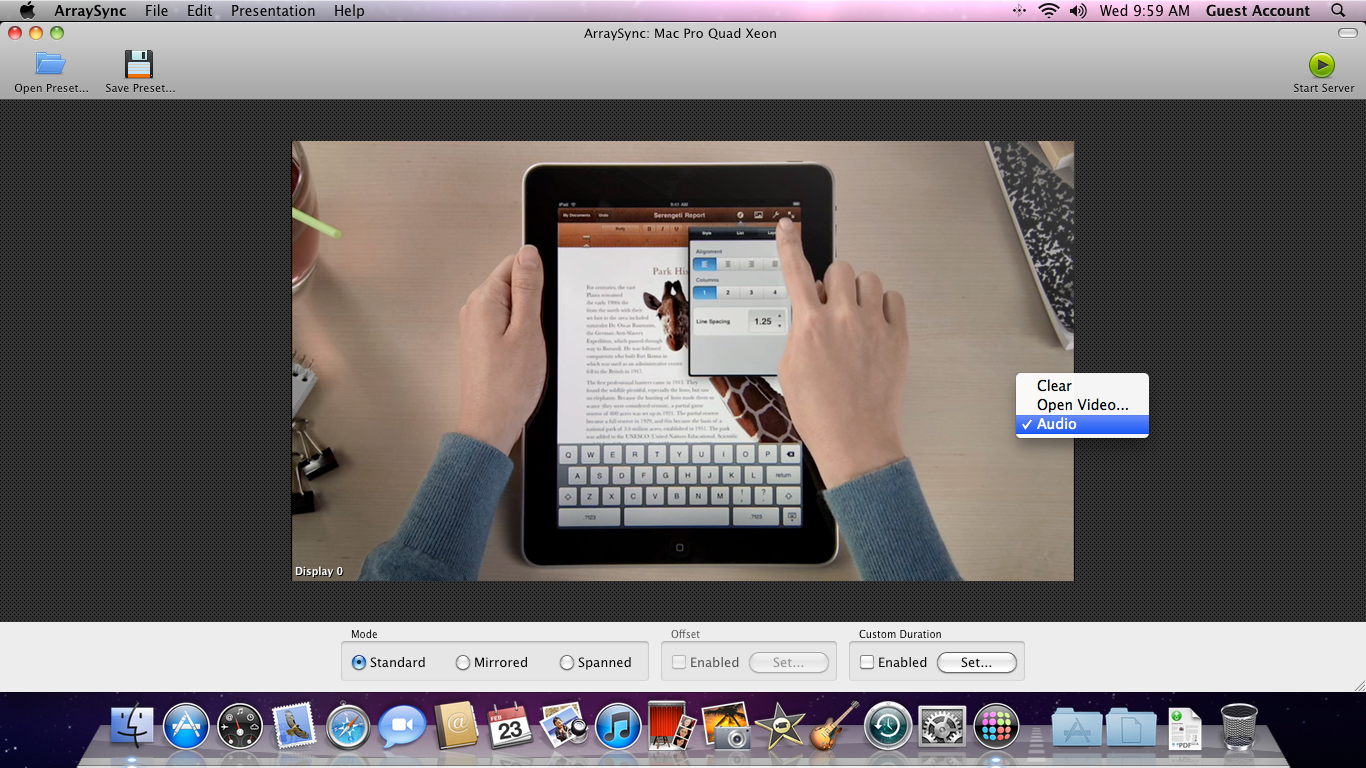Open iChat from the Dock

(x=402, y=727)
